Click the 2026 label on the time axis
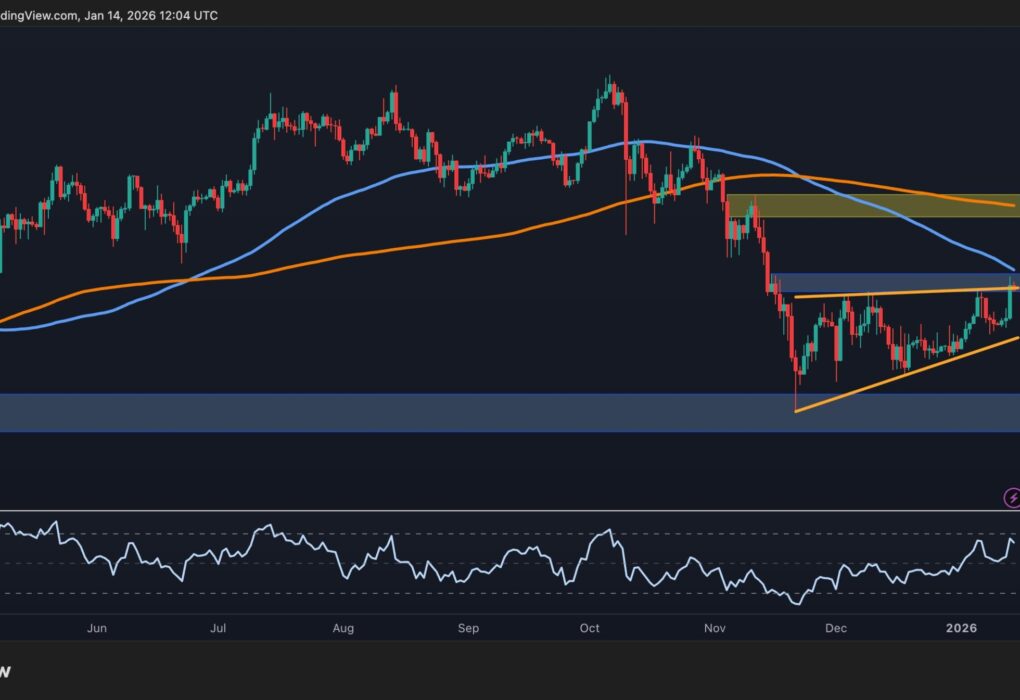Image resolution: width=1020 pixels, height=700 pixels. 962,629
